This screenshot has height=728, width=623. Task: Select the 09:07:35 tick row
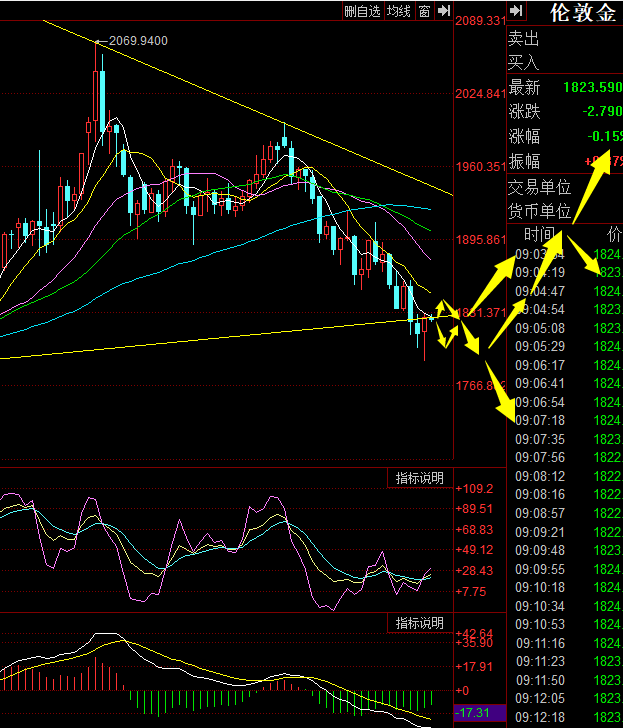pyautogui.click(x=569, y=439)
